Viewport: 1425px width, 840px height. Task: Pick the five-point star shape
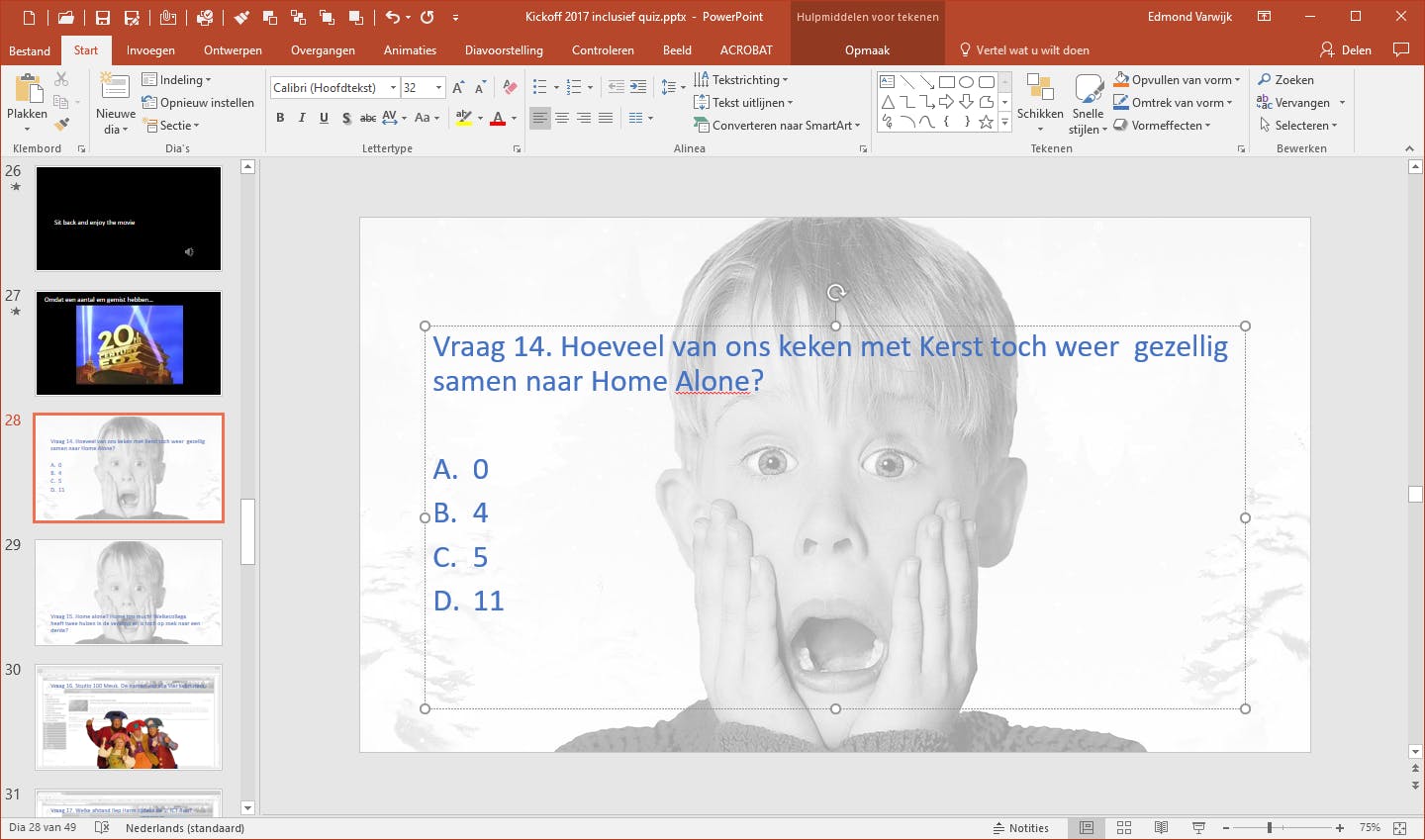(x=987, y=122)
